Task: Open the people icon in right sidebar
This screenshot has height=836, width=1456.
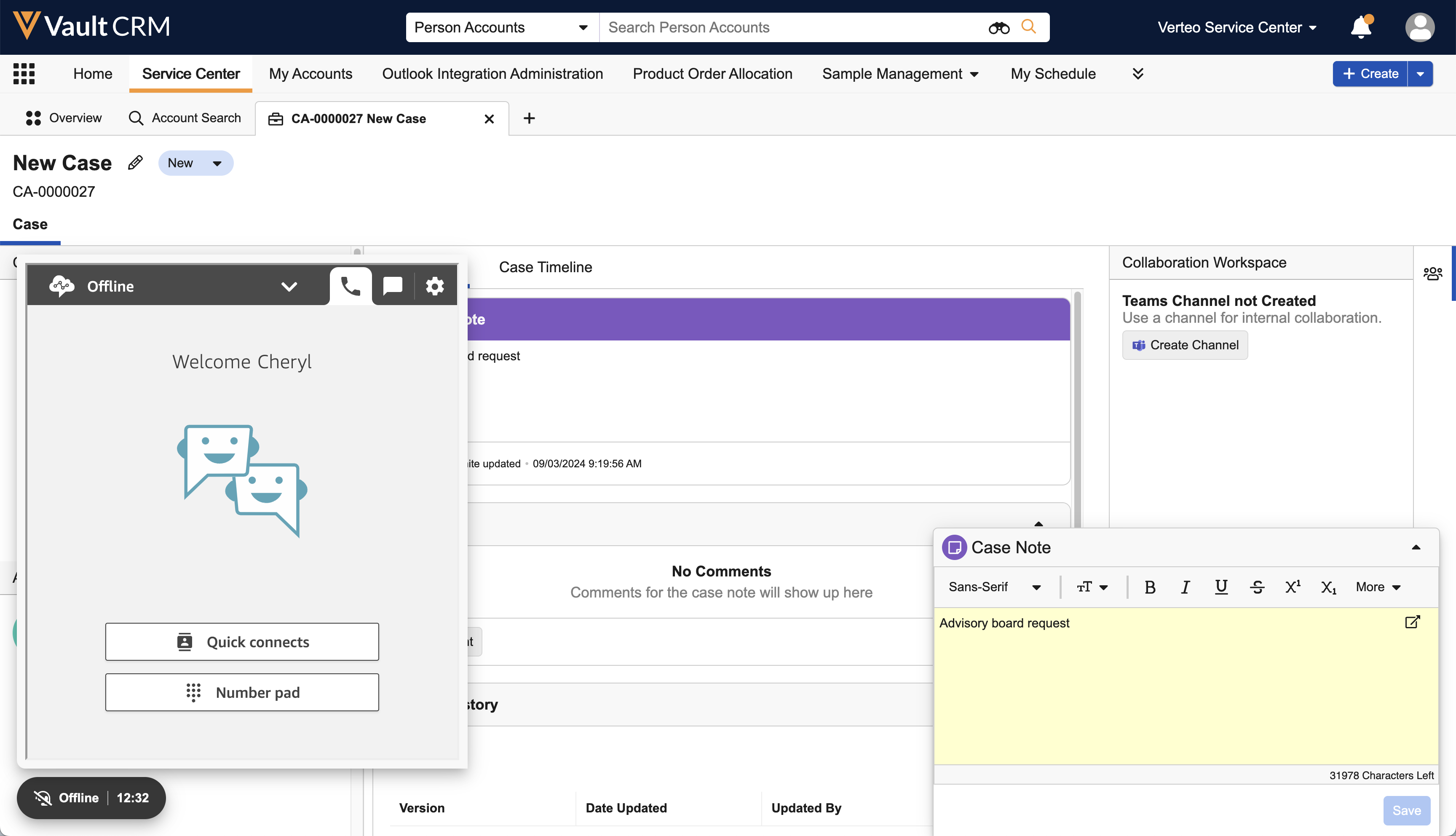Action: point(1432,273)
